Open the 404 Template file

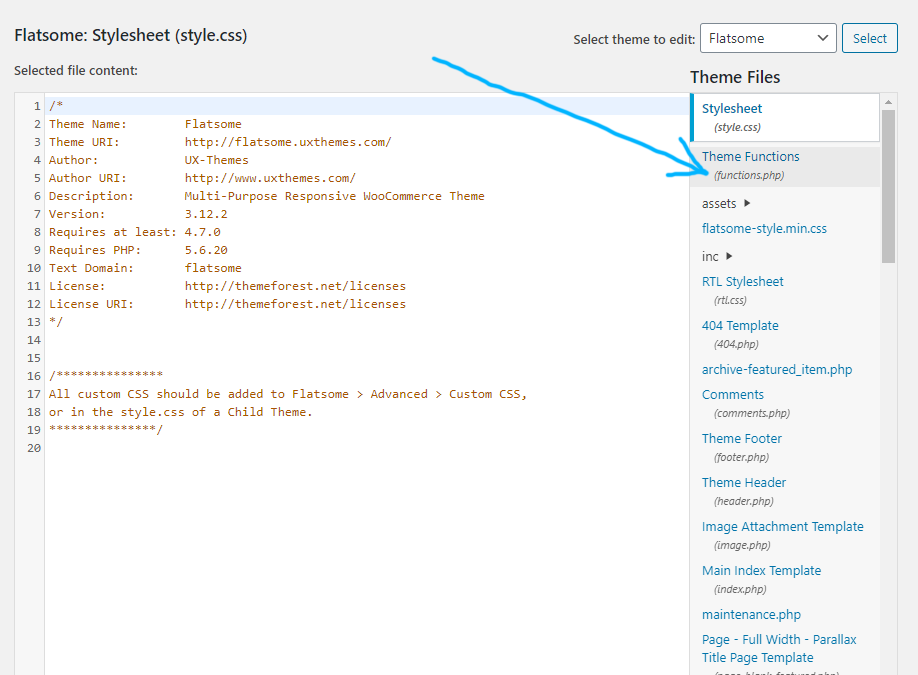[x=740, y=326]
